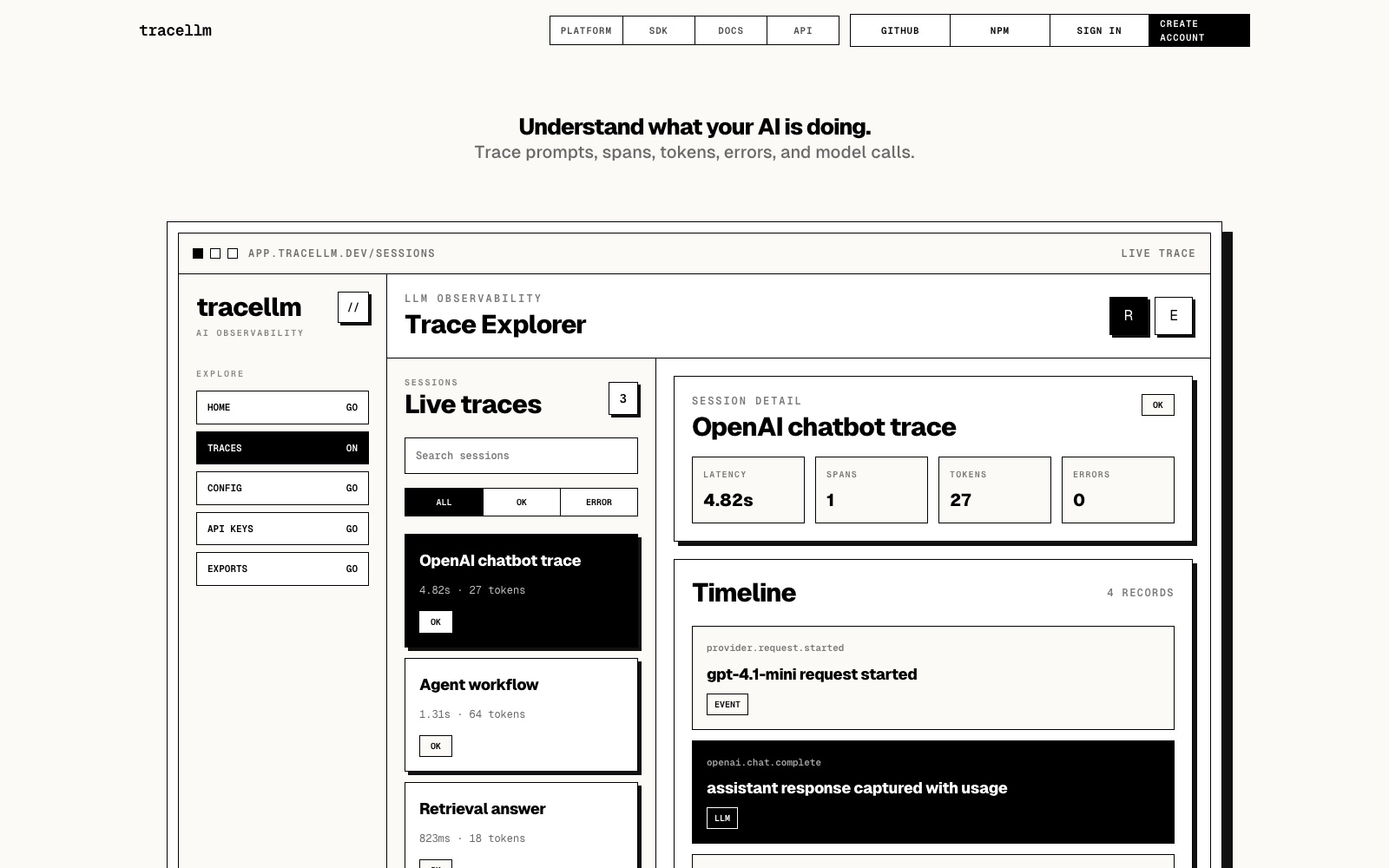Open the API nav item
Screen dimensions: 1389x868
pos(803,30)
